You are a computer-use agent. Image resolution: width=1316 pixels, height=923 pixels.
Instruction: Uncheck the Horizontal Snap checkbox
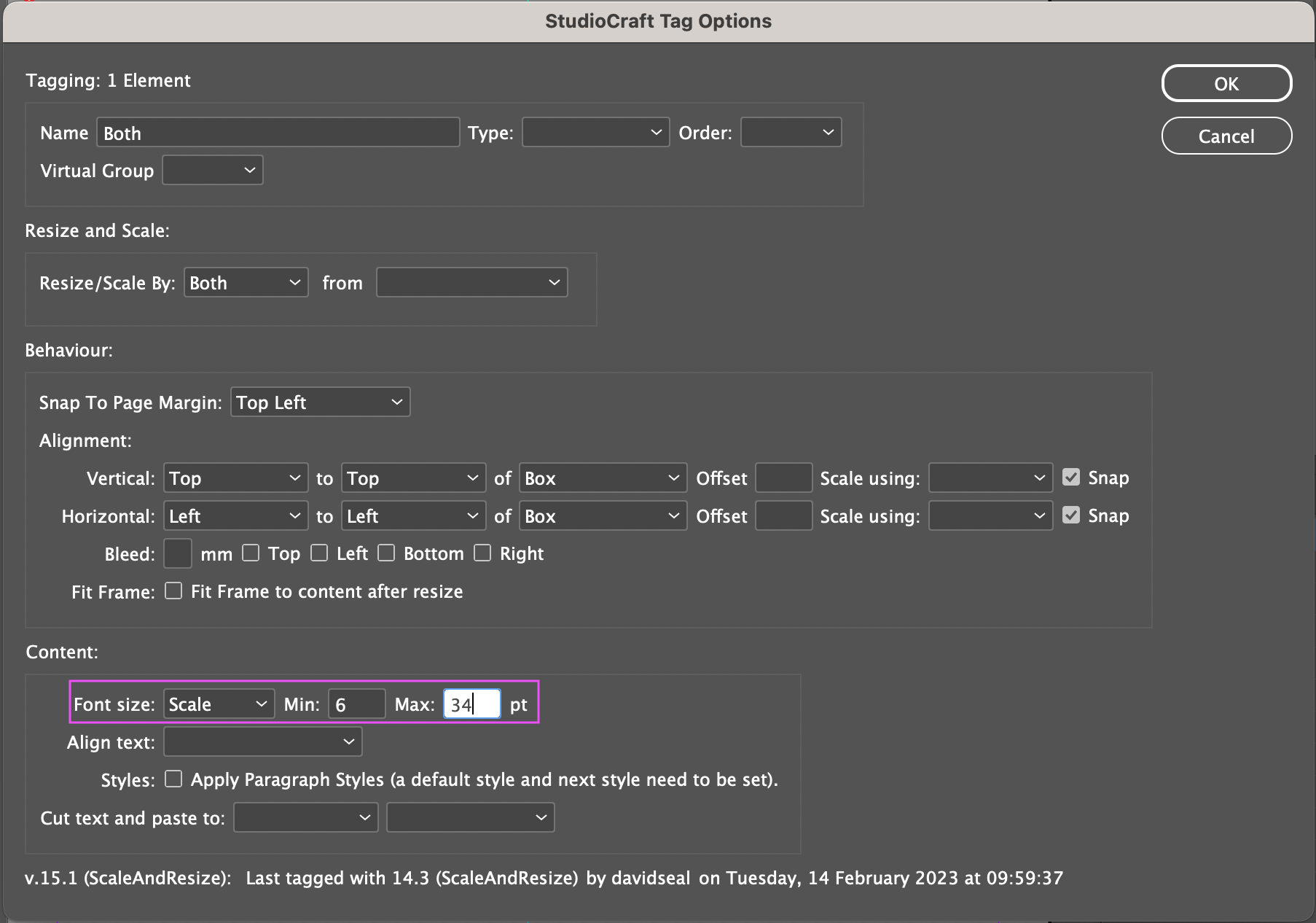1071,515
